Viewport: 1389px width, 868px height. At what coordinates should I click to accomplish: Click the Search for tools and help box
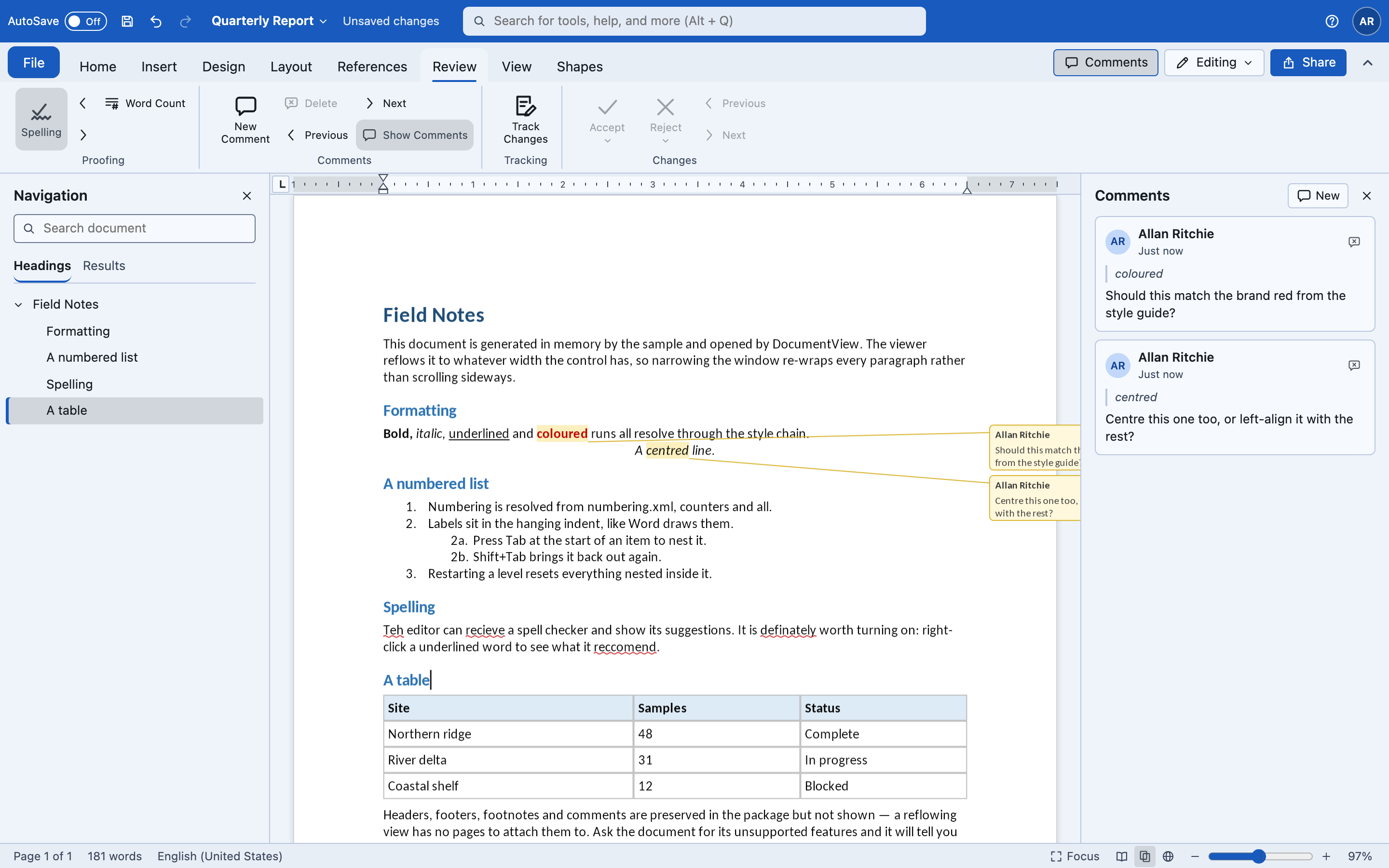pos(694,21)
